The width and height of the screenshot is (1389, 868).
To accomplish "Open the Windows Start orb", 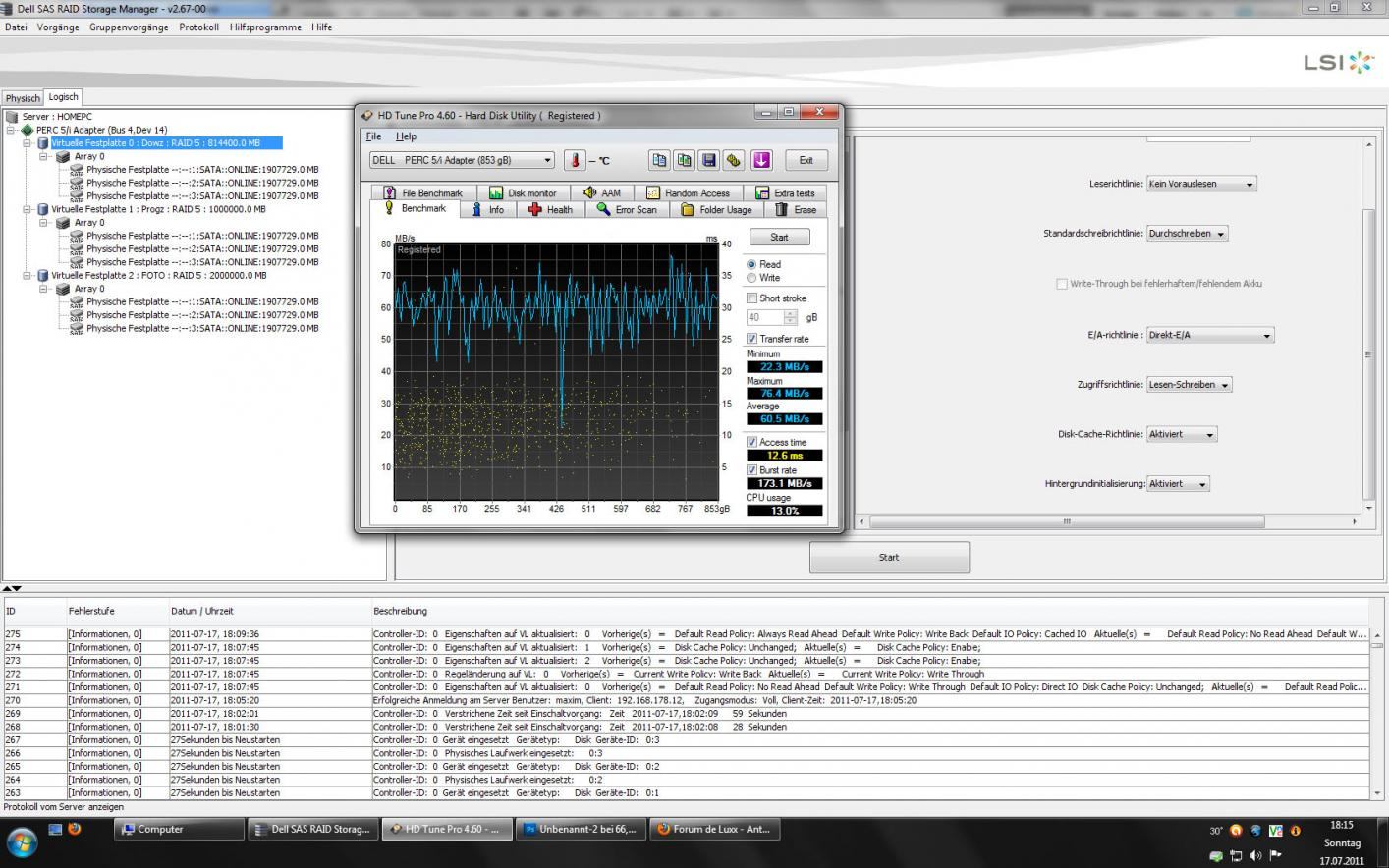I will coord(22,842).
